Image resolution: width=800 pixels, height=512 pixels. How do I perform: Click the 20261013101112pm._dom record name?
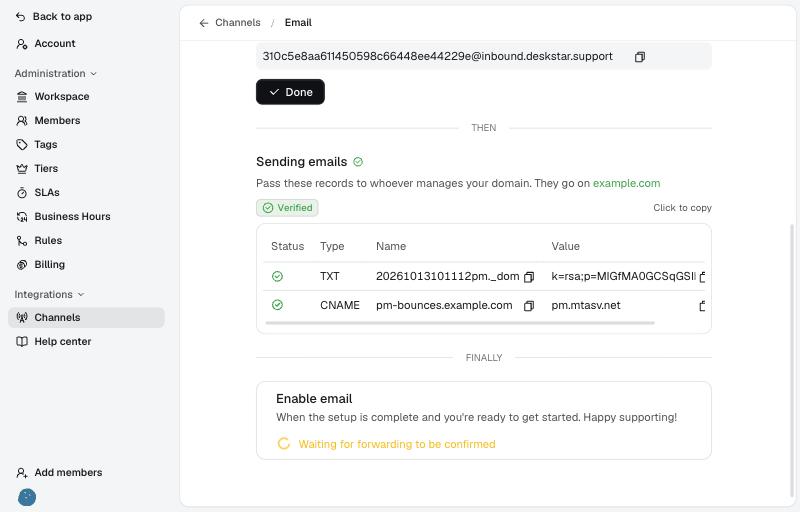click(x=447, y=276)
